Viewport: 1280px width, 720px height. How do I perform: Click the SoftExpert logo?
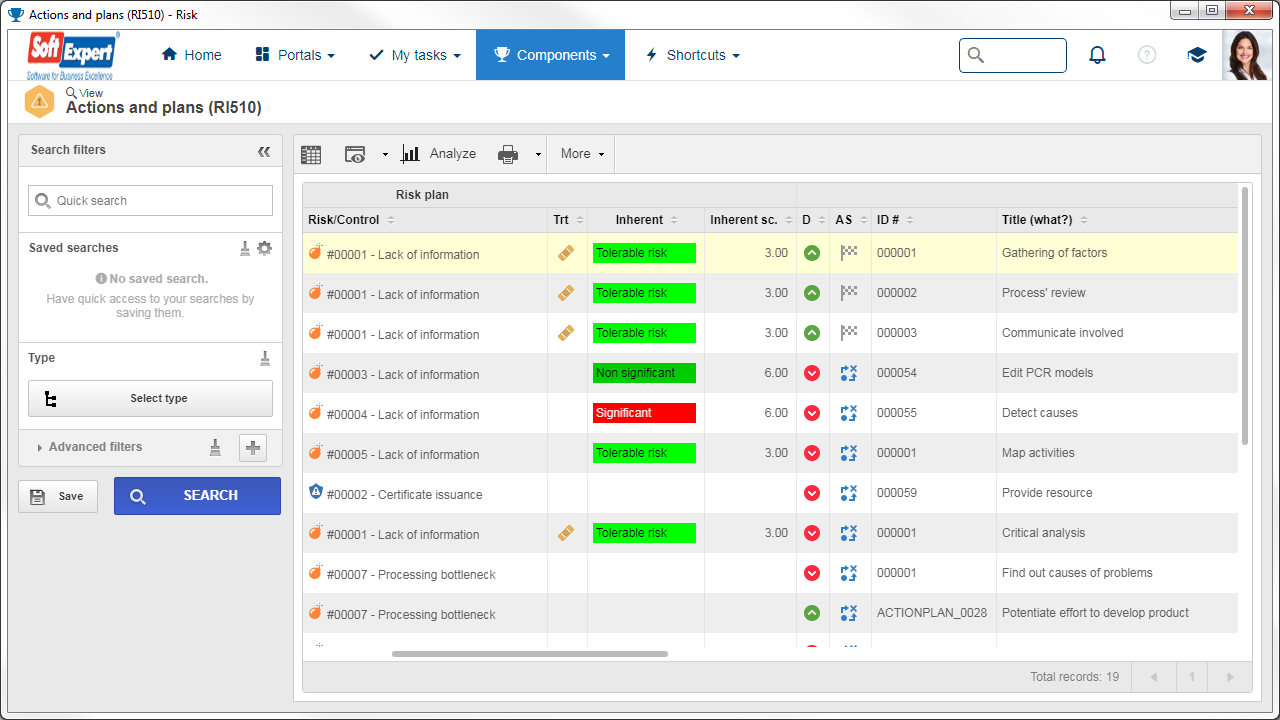click(x=73, y=55)
